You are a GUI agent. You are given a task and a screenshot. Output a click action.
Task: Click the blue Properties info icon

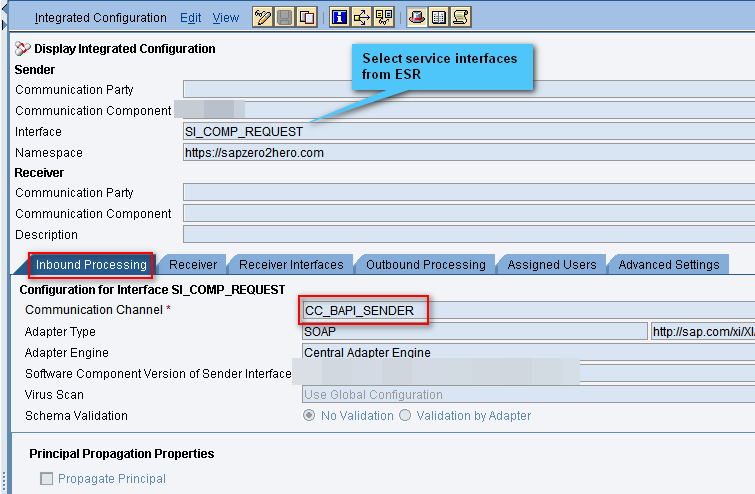tap(339, 17)
